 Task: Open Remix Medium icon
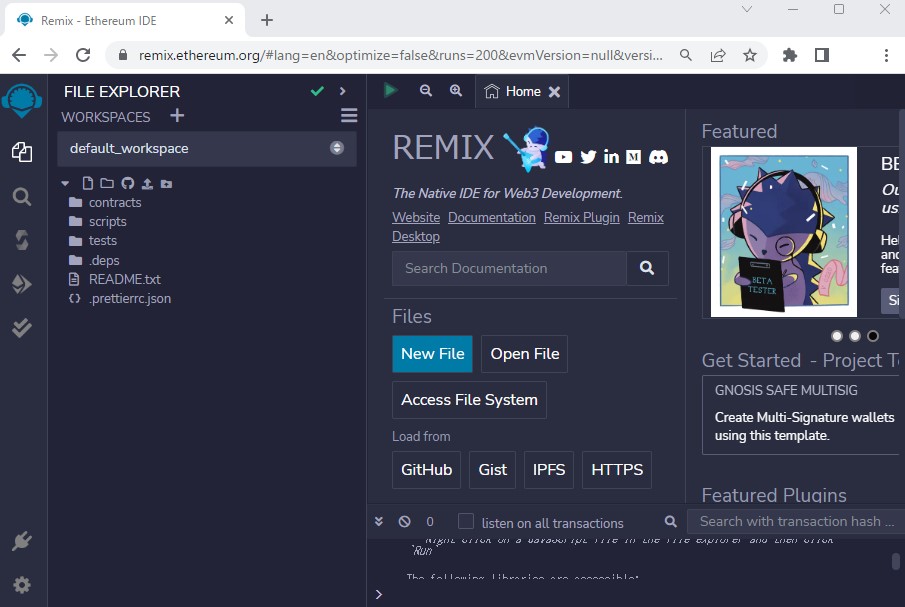point(634,157)
